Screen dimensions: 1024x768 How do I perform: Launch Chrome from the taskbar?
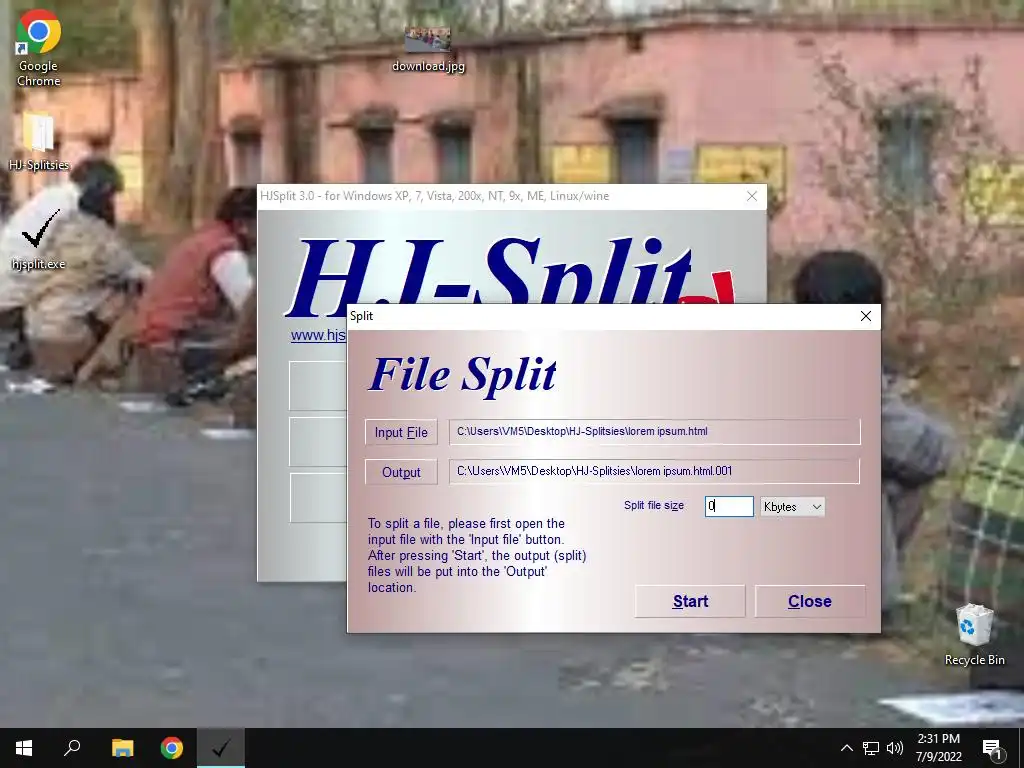(172, 748)
